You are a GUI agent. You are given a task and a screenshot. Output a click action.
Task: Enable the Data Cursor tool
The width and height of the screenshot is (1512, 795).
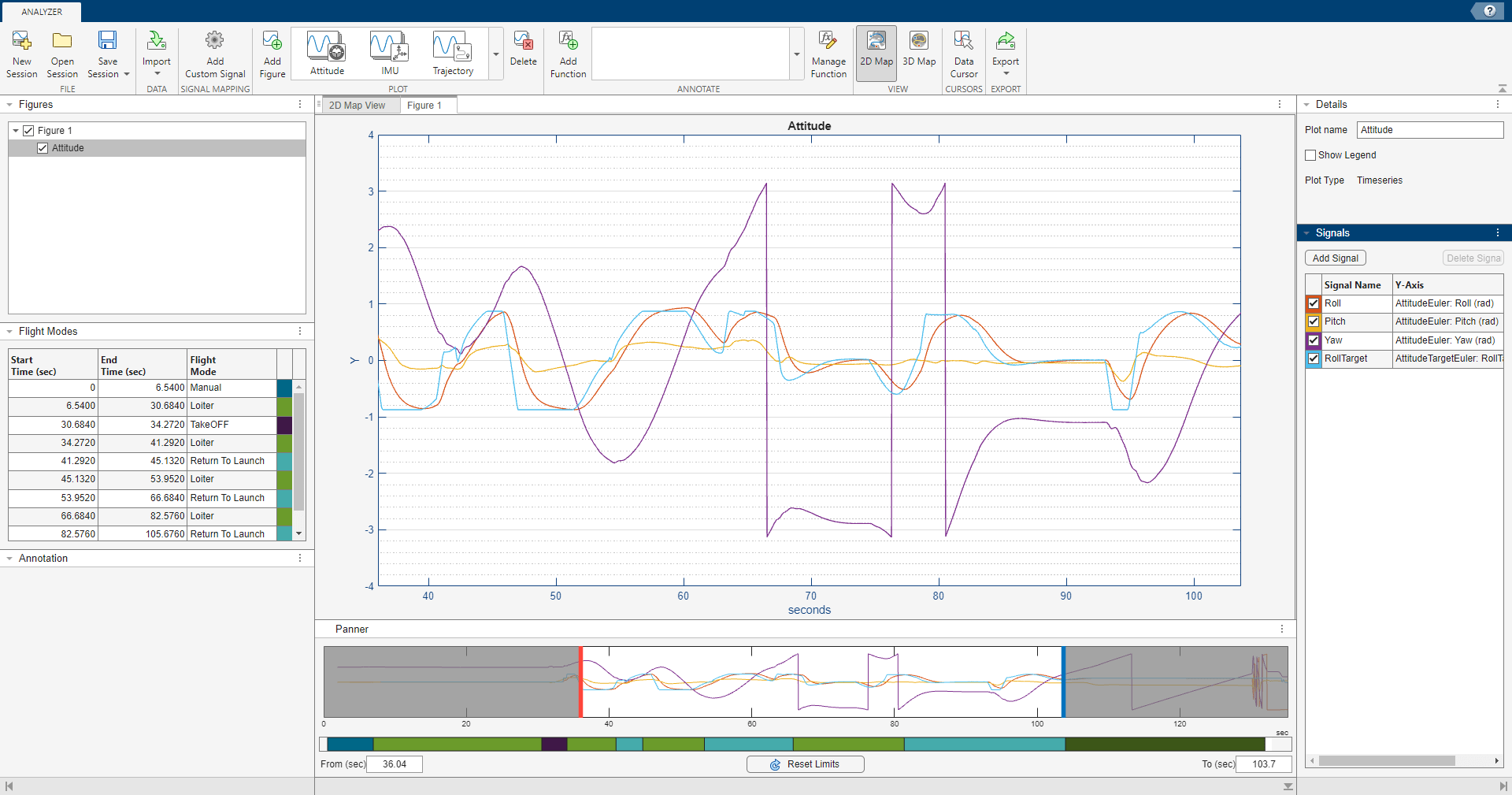click(x=963, y=53)
